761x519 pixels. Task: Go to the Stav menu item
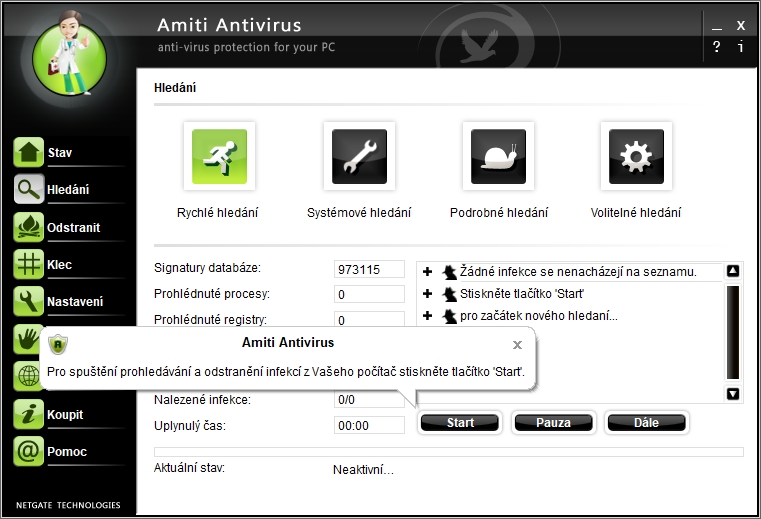(x=60, y=153)
